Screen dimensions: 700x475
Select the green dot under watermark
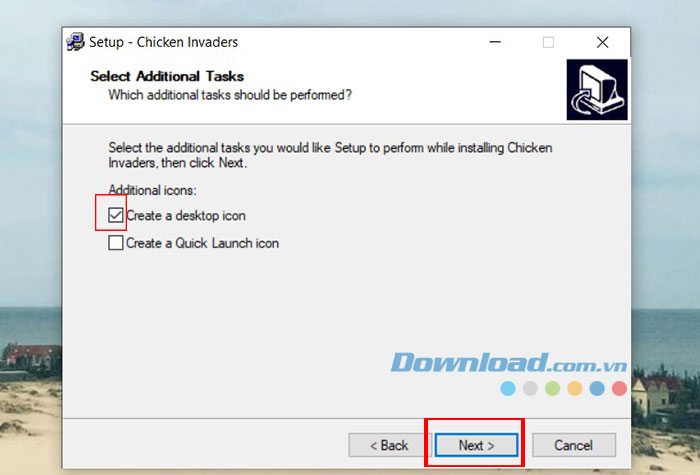tap(552, 388)
